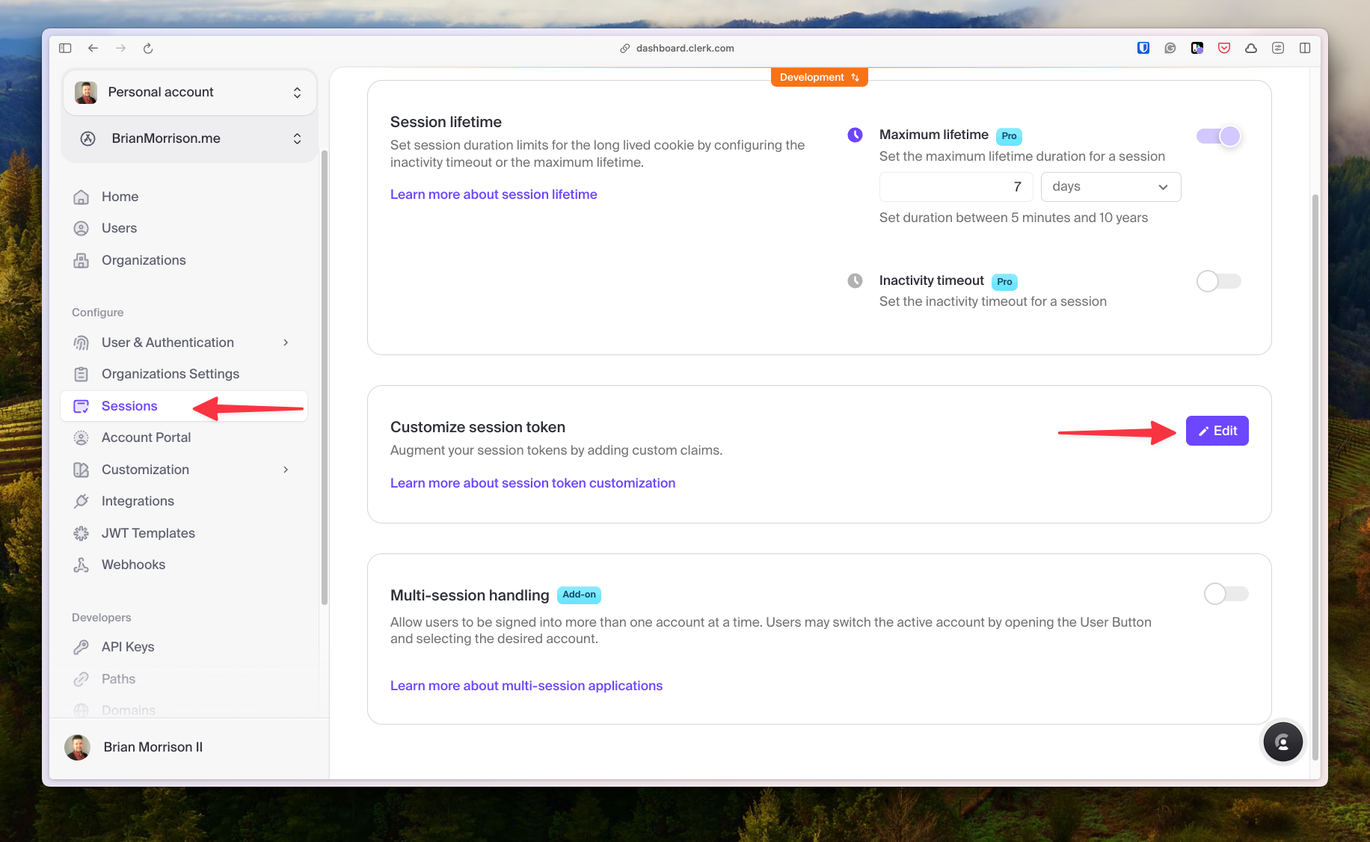Click the clock icon beside Maximum lifetime
This screenshot has width=1370, height=842.
click(x=855, y=135)
